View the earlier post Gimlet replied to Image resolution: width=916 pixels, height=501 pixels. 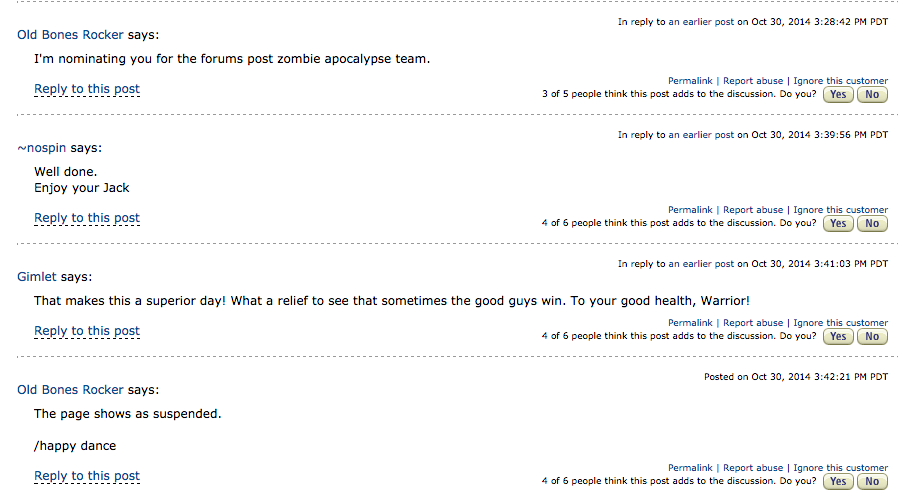701,264
